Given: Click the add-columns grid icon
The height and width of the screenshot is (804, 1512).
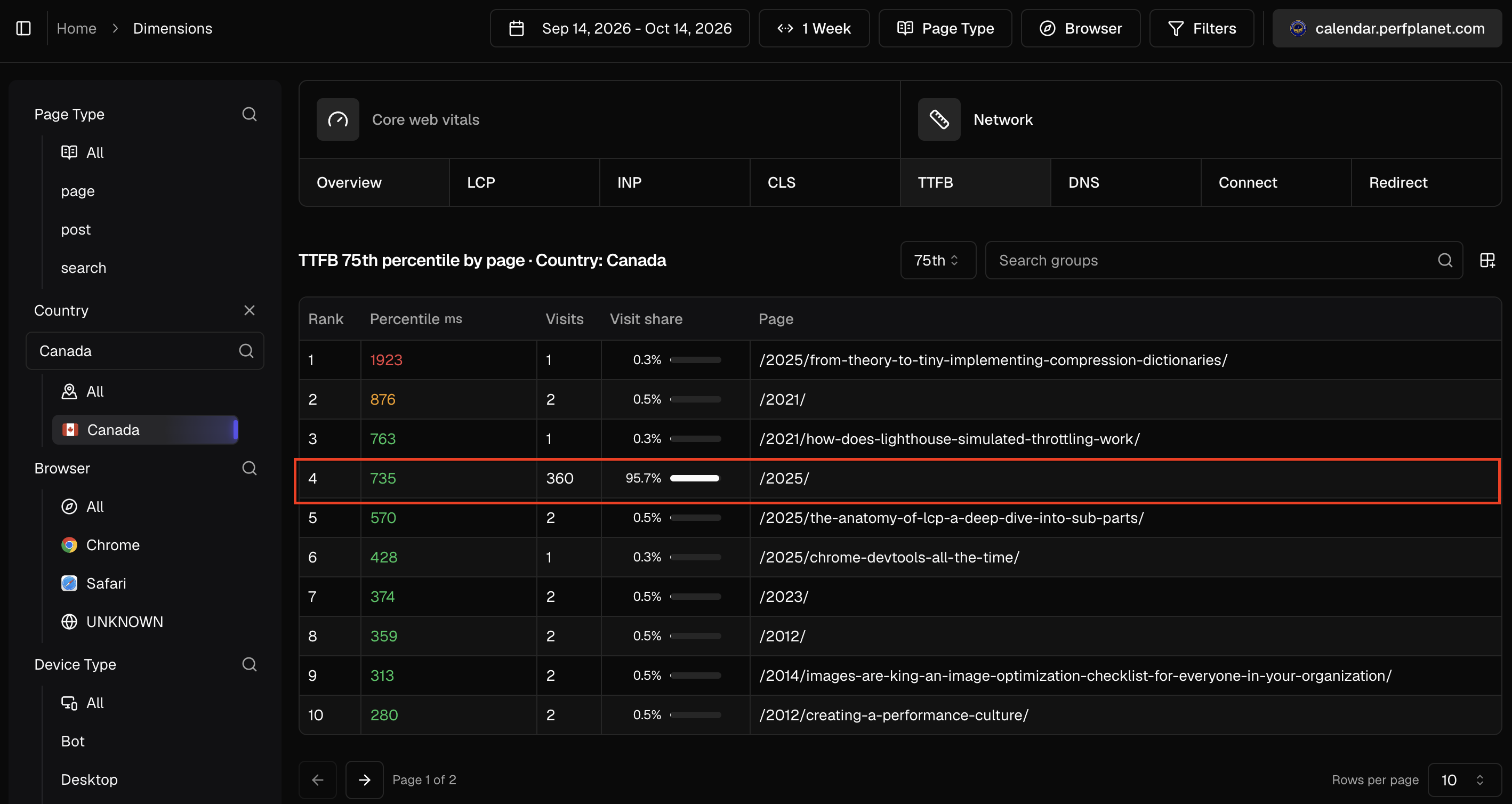Looking at the screenshot, I should point(1487,260).
